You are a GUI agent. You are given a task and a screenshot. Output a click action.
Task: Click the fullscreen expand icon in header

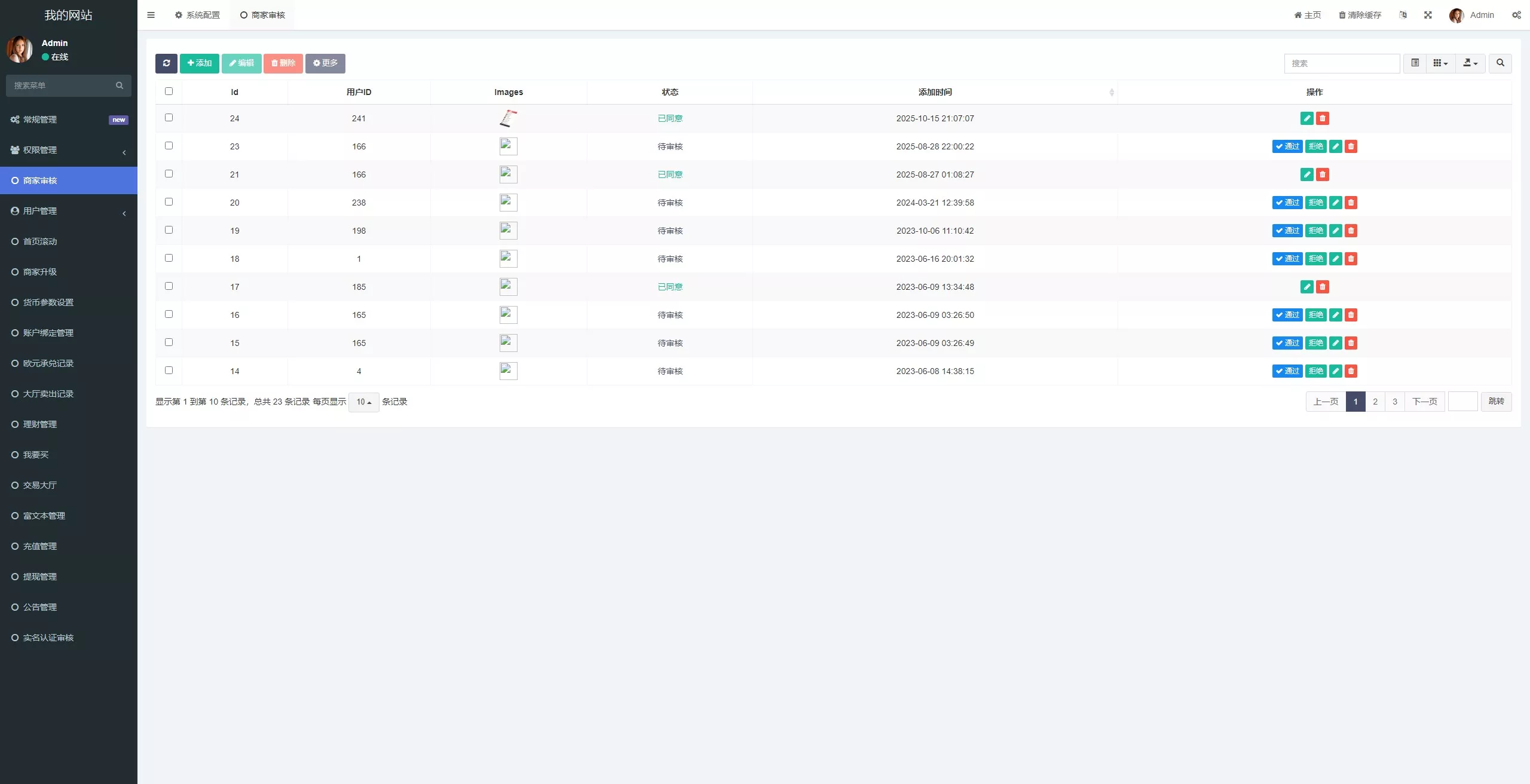point(1428,15)
